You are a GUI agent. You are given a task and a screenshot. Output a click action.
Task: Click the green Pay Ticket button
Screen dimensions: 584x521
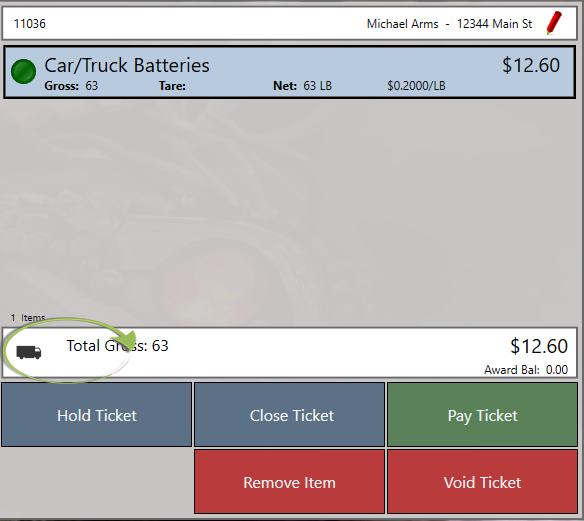pyautogui.click(x=482, y=414)
